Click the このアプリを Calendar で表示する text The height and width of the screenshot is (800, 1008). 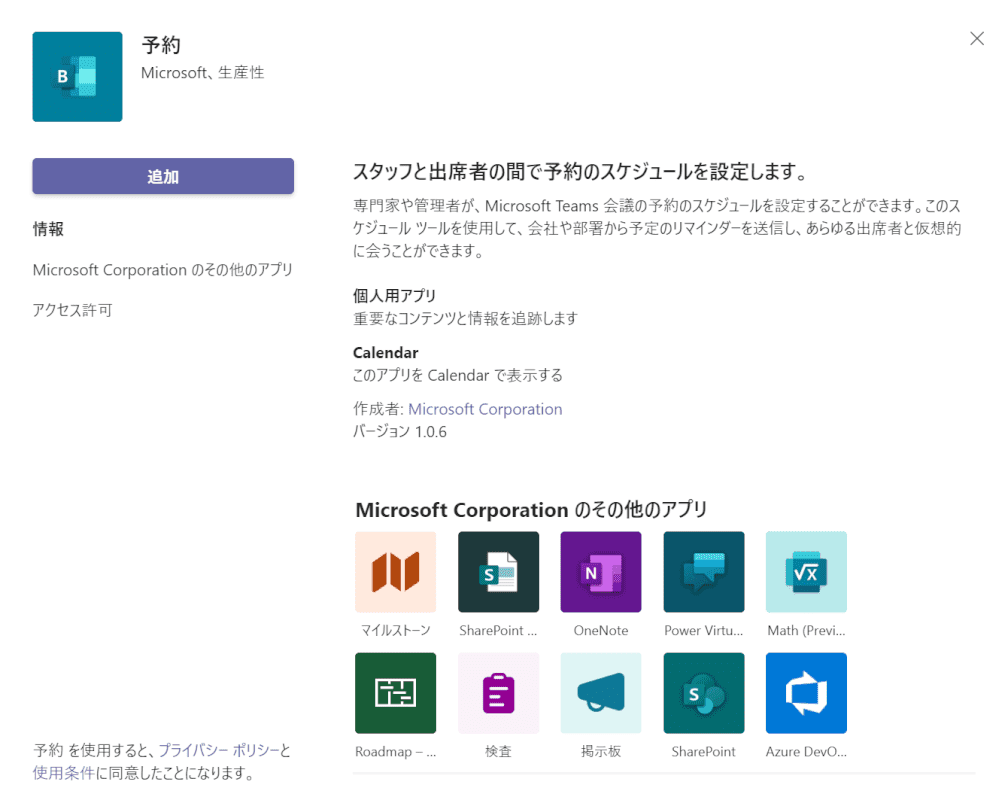(x=458, y=375)
